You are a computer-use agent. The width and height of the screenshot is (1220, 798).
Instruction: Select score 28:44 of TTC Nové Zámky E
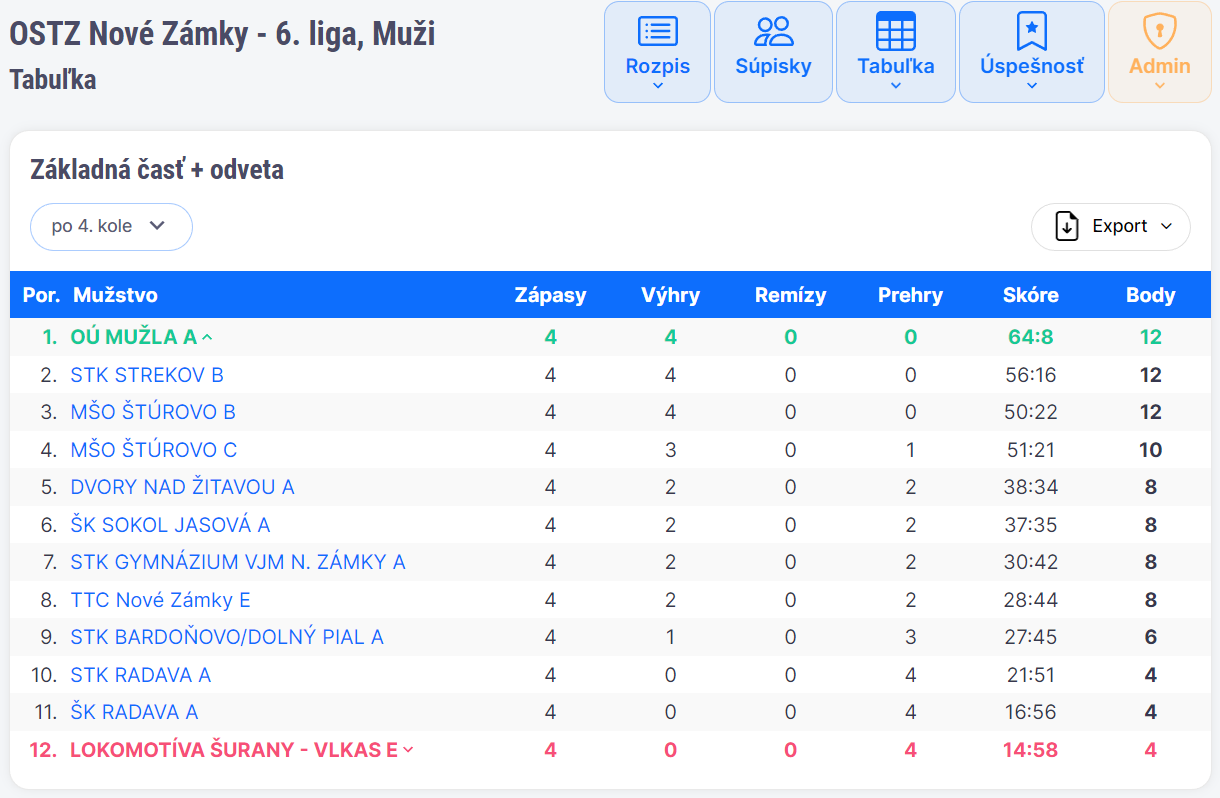point(1031,600)
